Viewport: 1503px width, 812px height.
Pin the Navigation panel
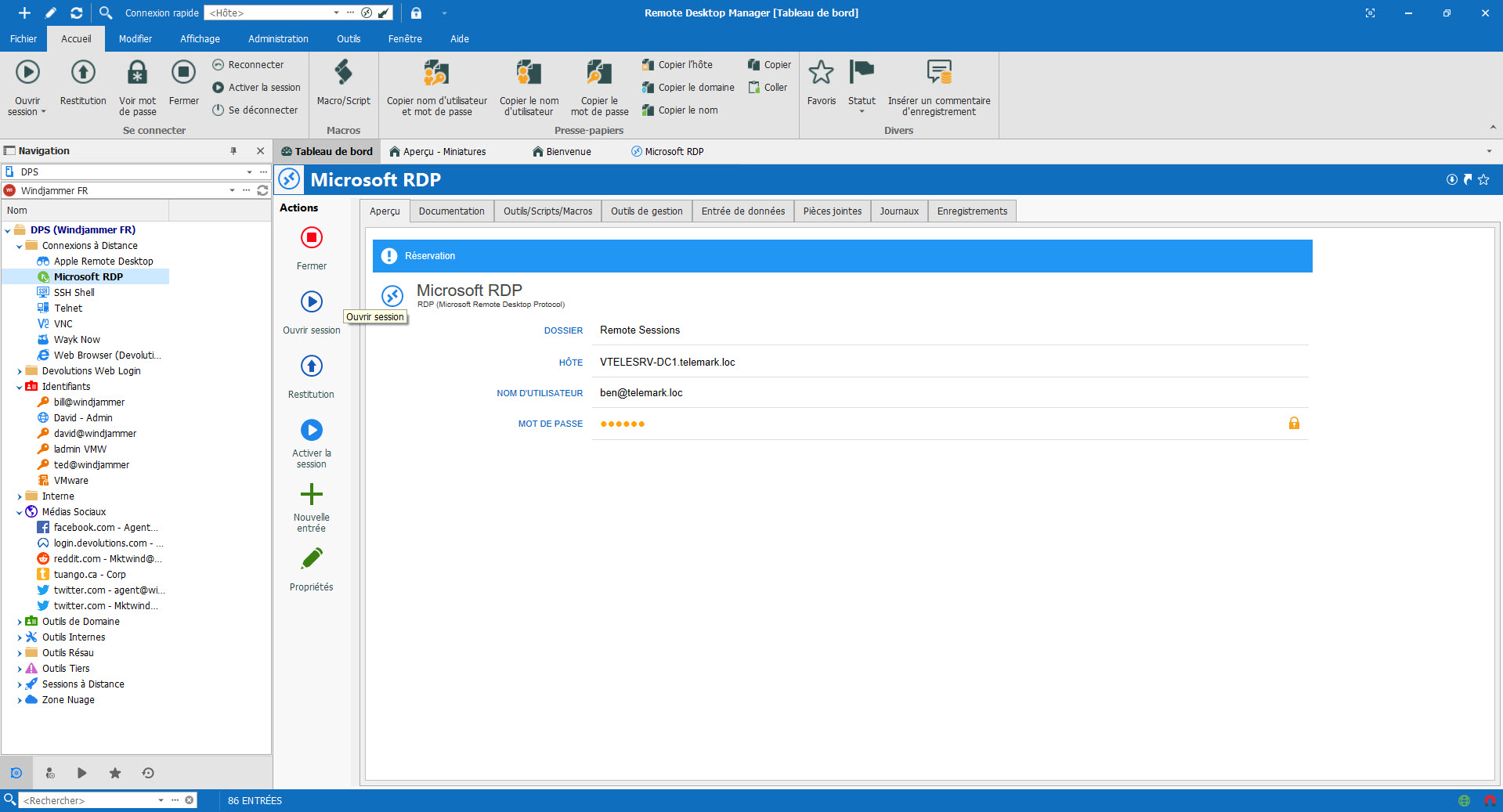click(x=233, y=150)
